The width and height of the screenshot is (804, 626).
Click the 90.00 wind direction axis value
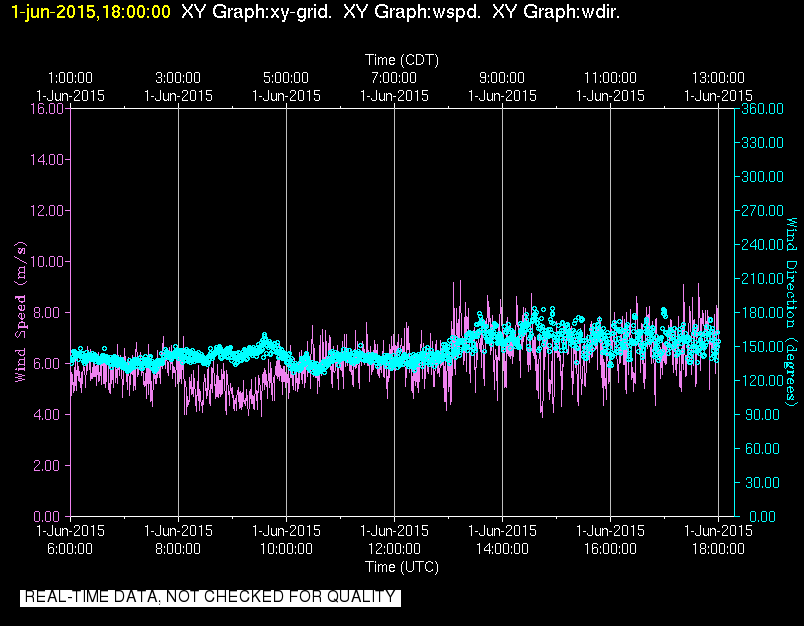[x=762, y=414]
